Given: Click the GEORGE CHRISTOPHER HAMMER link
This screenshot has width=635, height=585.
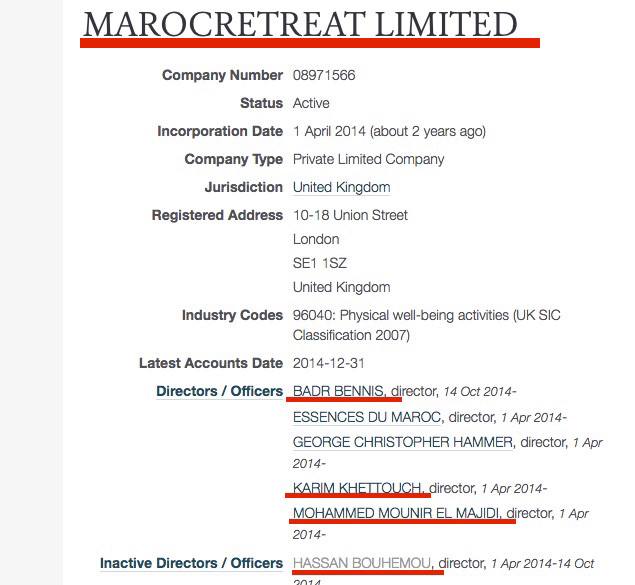Looking at the screenshot, I should point(402,441).
